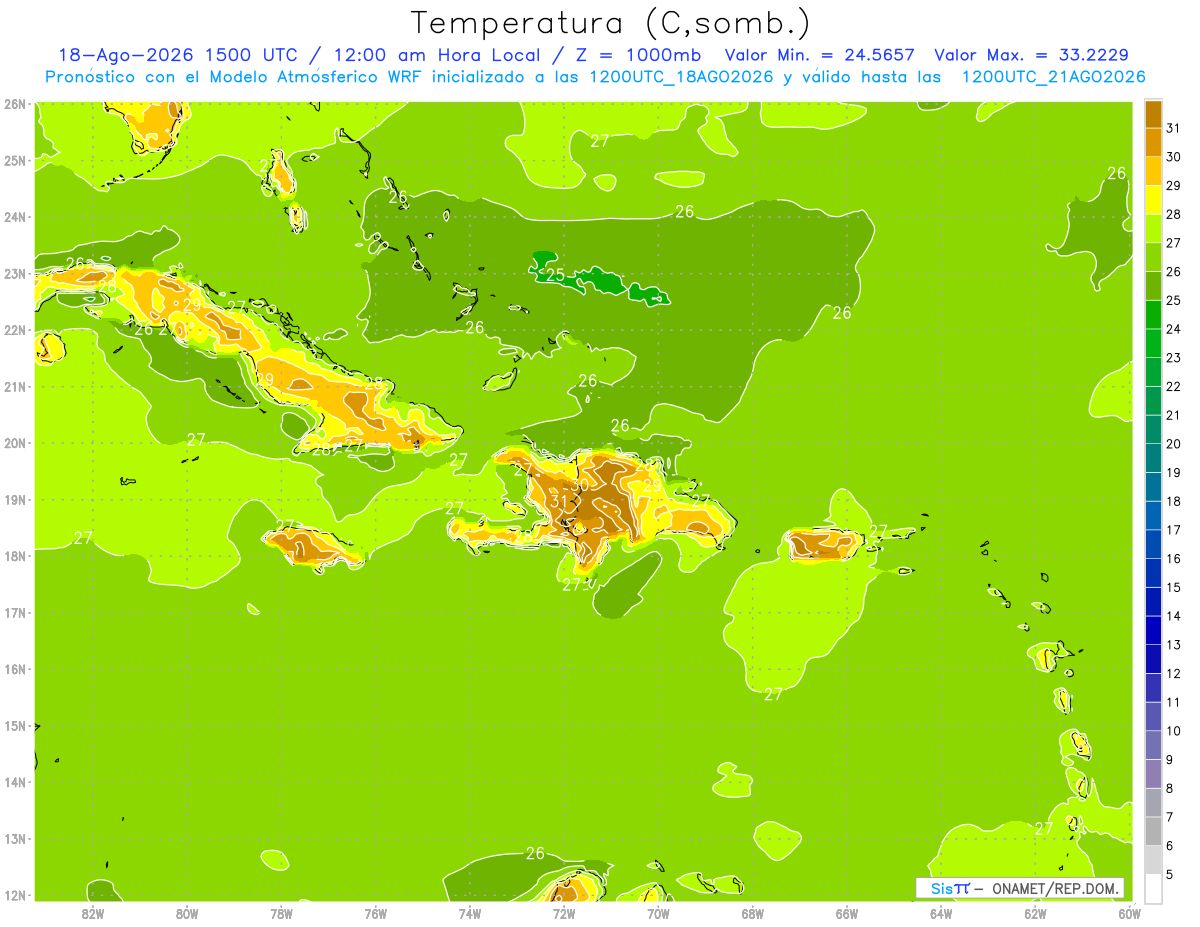Select the 22N latitude axis label
Image resolution: width=1200 pixels, height=927 pixels.
tap(14, 330)
